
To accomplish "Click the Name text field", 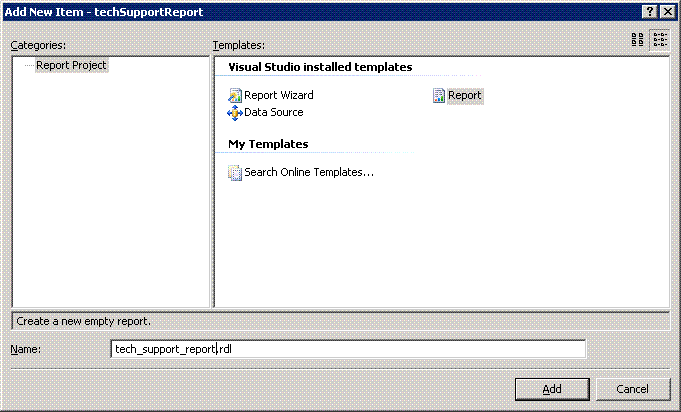I will click(347, 349).
